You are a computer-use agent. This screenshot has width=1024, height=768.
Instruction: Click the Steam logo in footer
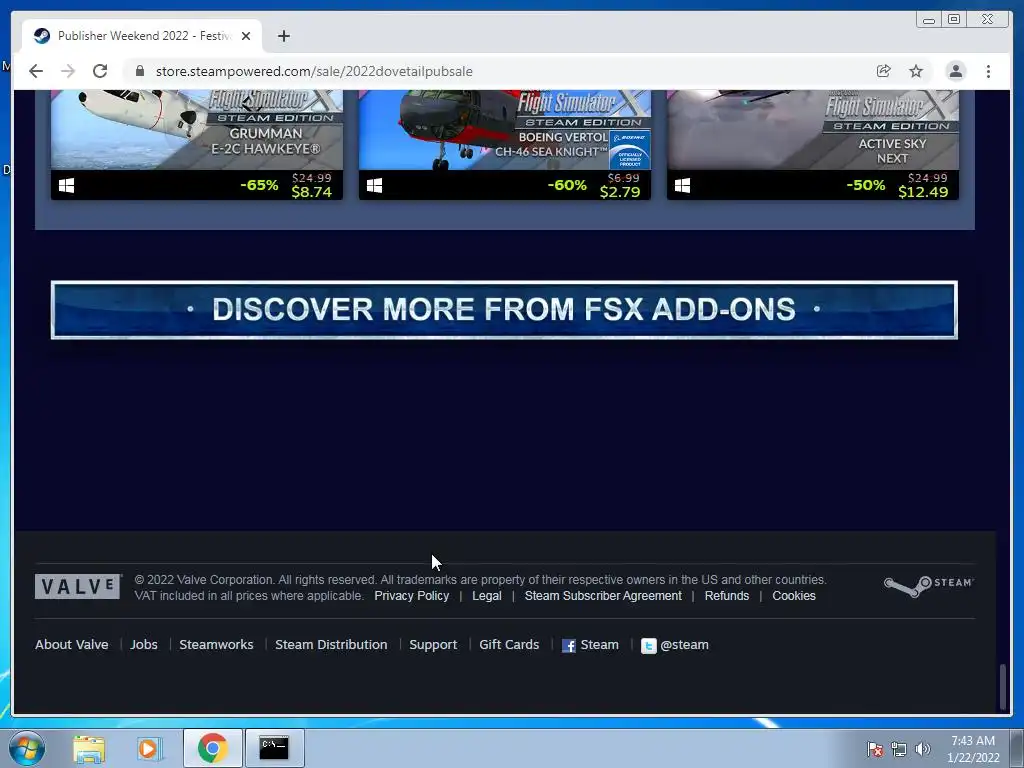pos(929,584)
